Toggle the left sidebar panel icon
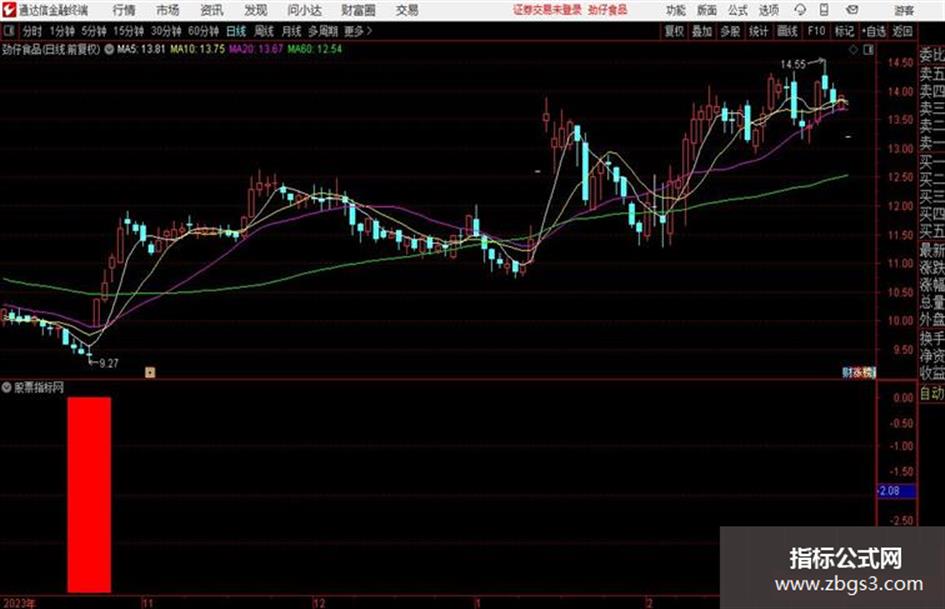 pyautogui.click(x=8, y=31)
